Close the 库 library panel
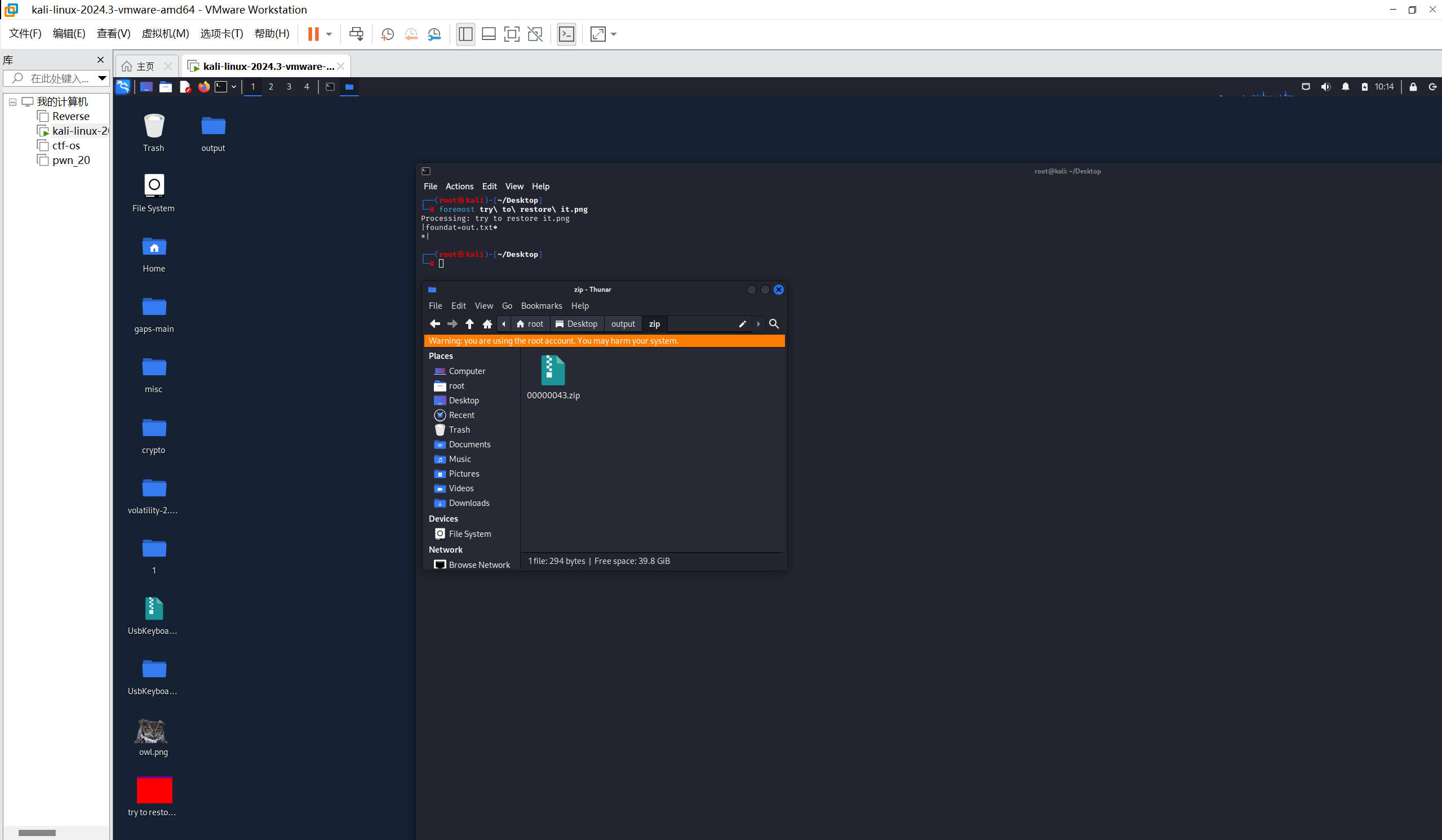The height and width of the screenshot is (840, 1442). coord(101,60)
